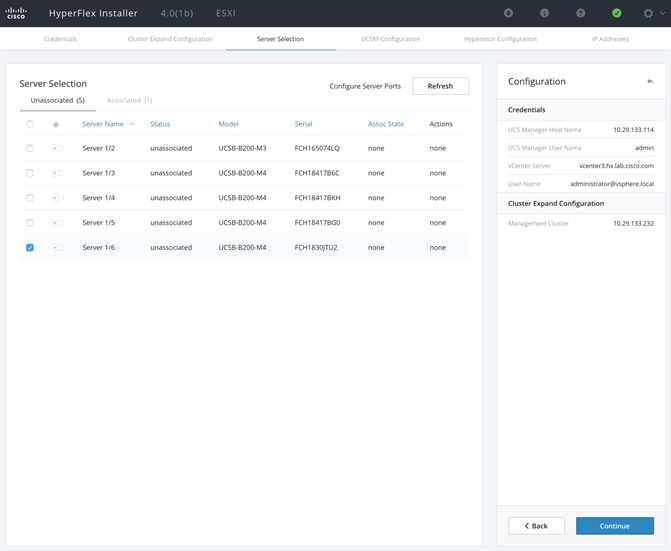Toggle locator LED for Server 1/2

point(57,148)
